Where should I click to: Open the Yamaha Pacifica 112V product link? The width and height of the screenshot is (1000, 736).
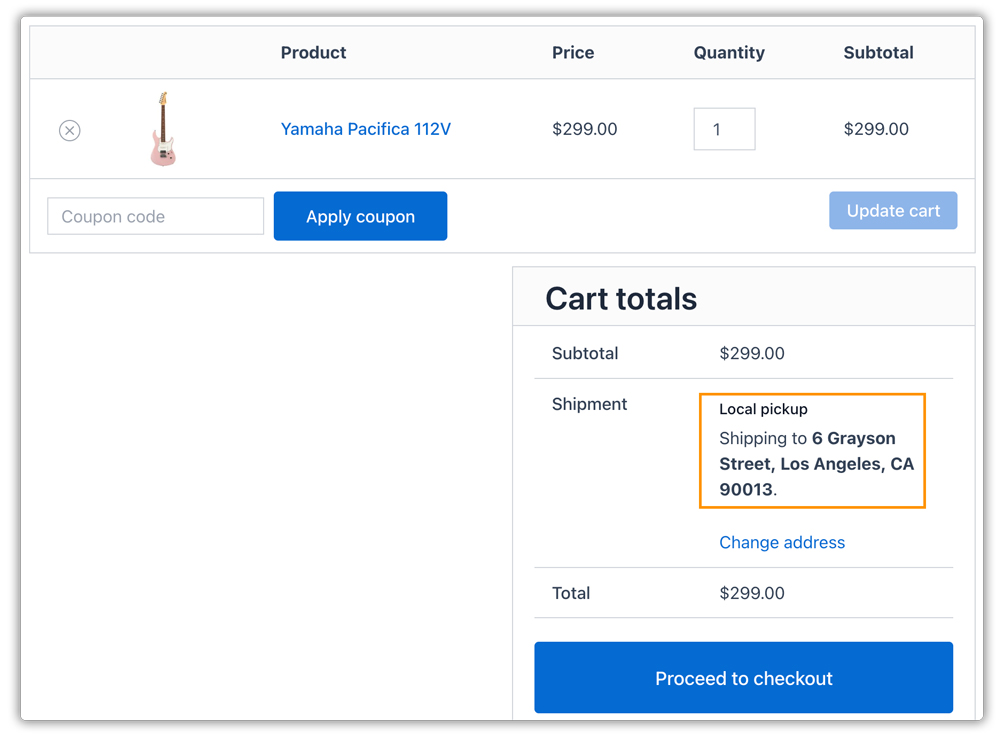click(365, 129)
